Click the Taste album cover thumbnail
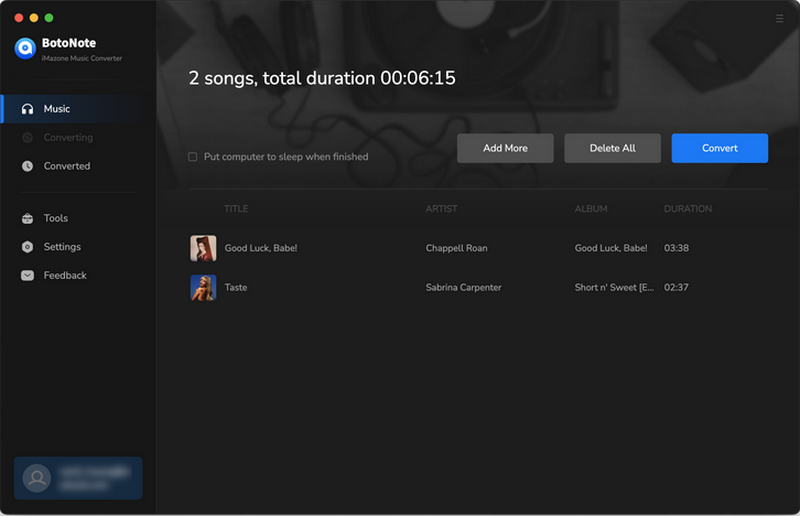Screen dimensions: 800x516 [203, 287]
